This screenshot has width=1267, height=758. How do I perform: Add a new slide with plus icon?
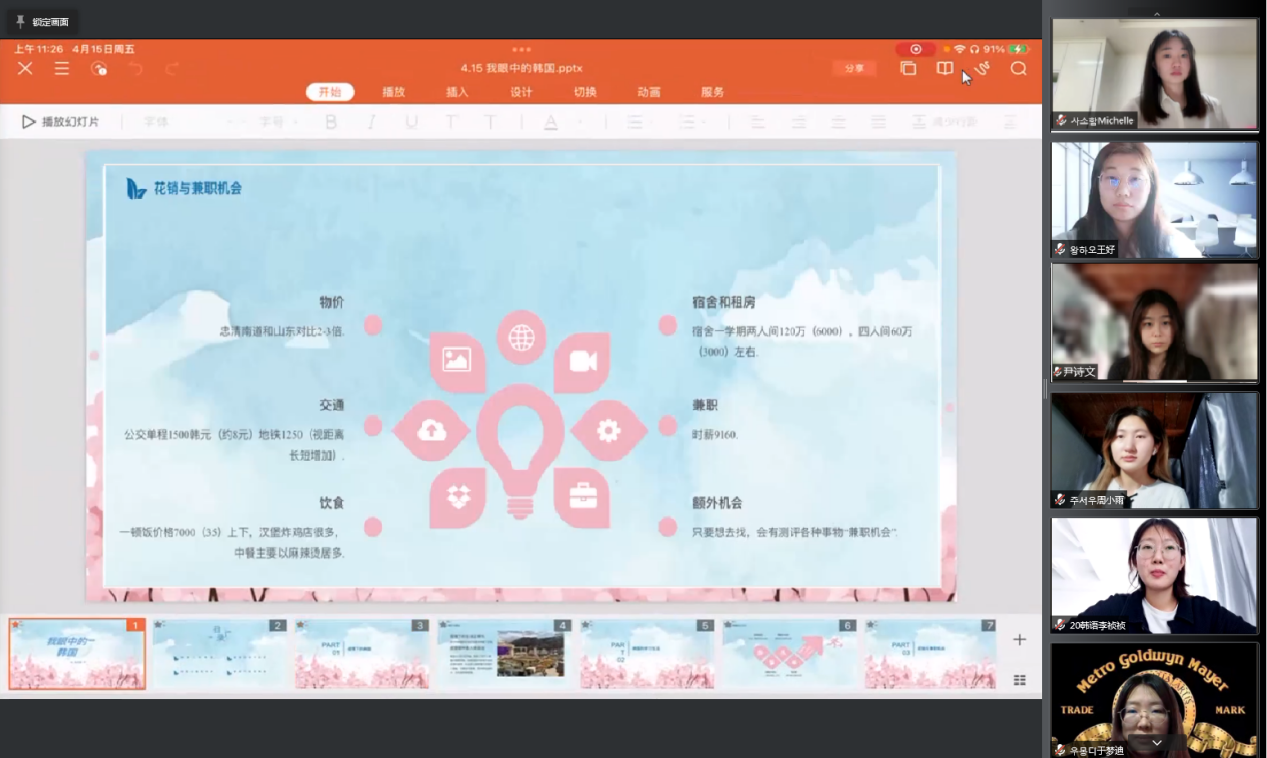click(x=1019, y=639)
